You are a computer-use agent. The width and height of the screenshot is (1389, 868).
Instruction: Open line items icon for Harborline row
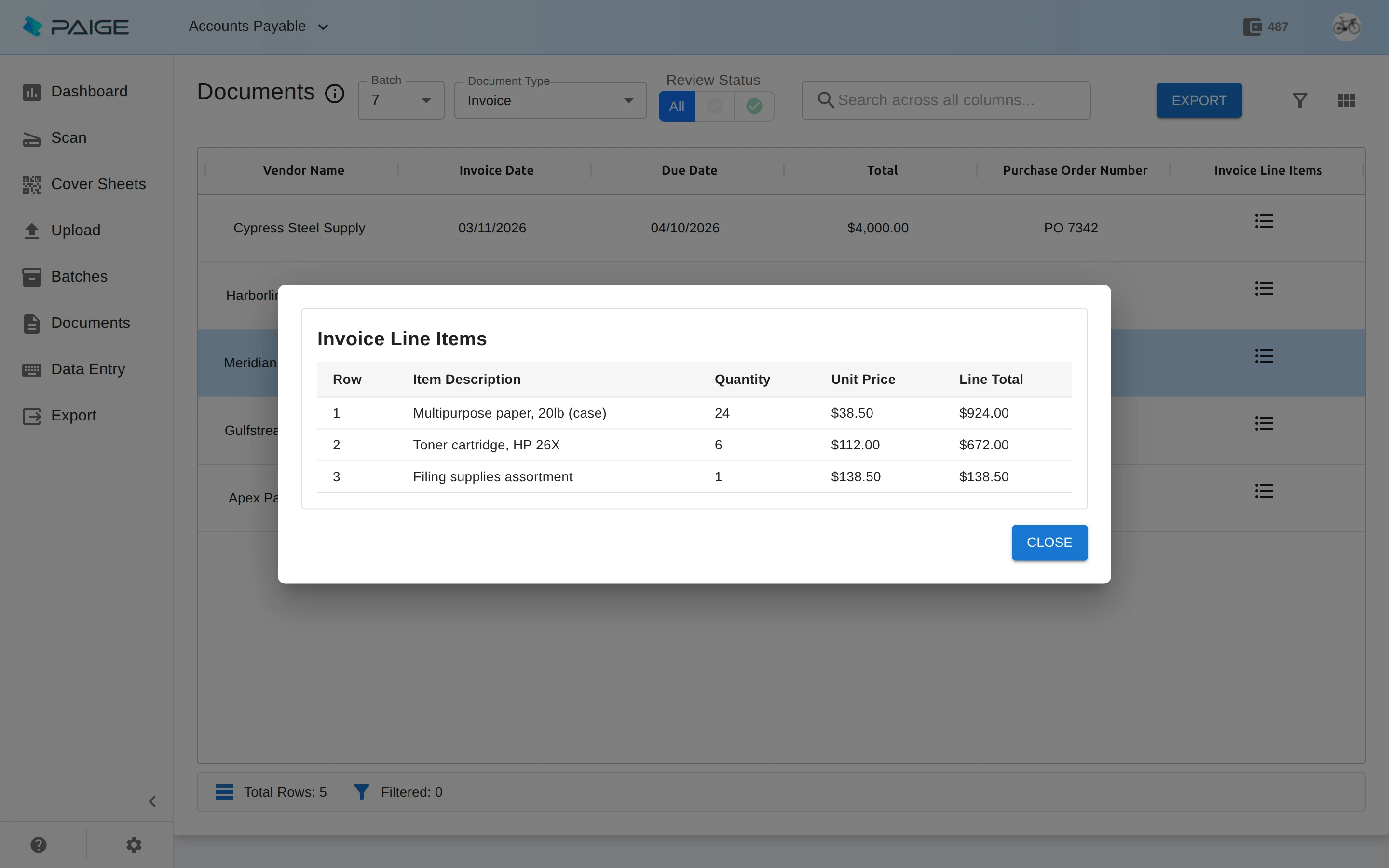1265,289
